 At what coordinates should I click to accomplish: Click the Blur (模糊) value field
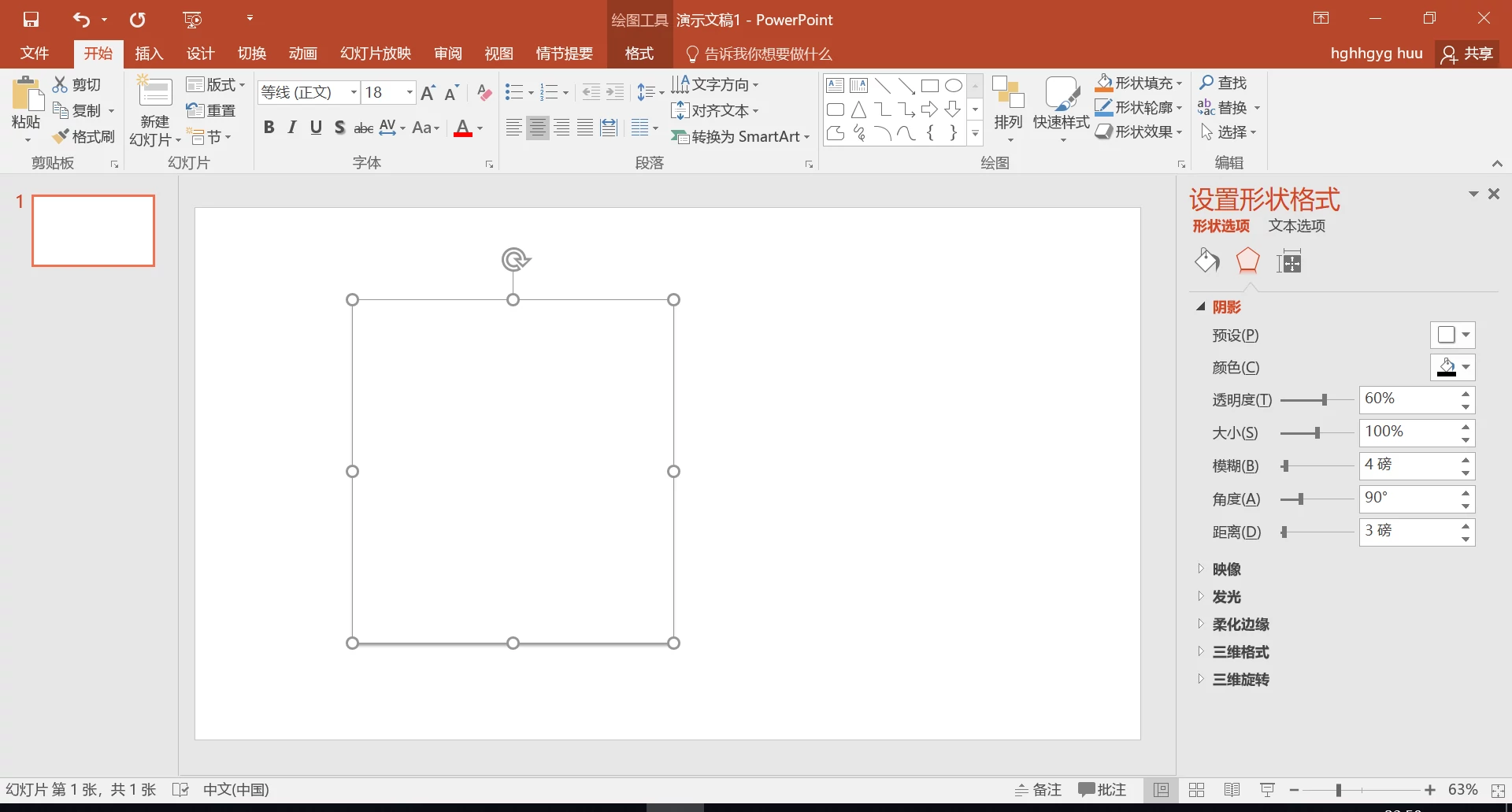pyautogui.click(x=1409, y=465)
